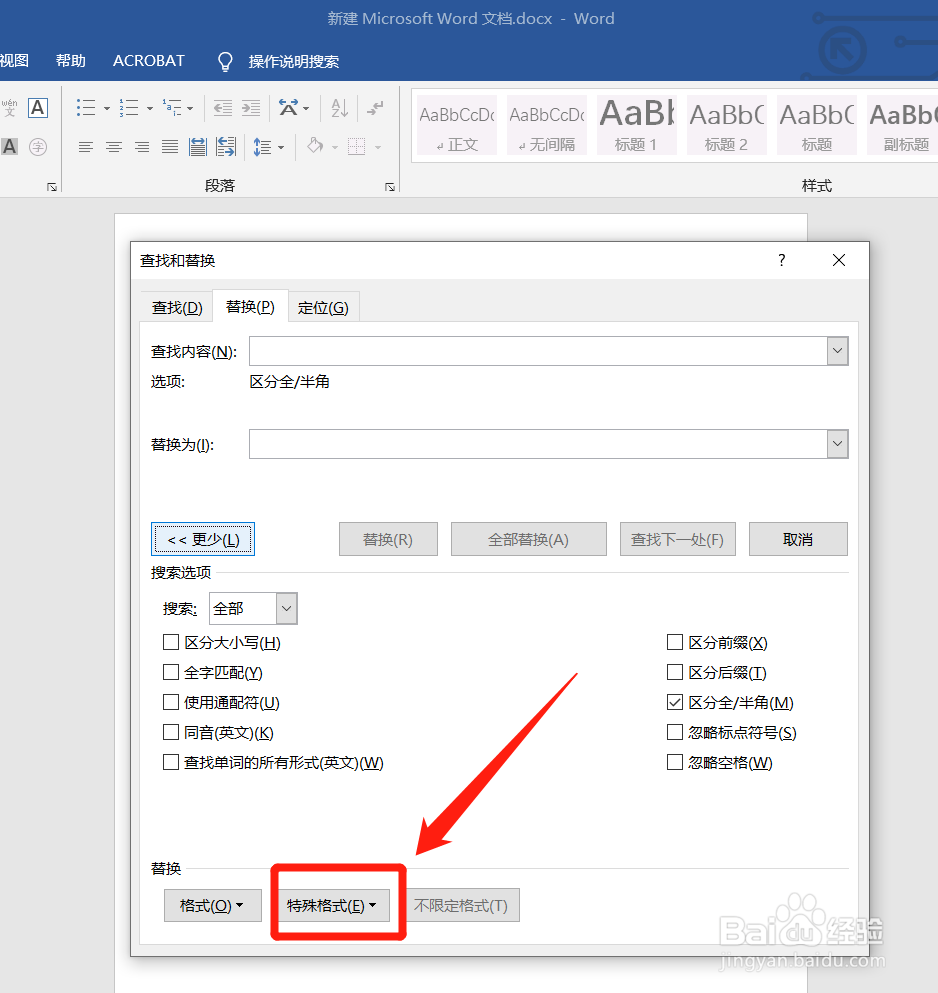Open the Shading color swatch menu
Image resolution: width=938 pixels, height=993 pixels.
click(x=334, y=147)
